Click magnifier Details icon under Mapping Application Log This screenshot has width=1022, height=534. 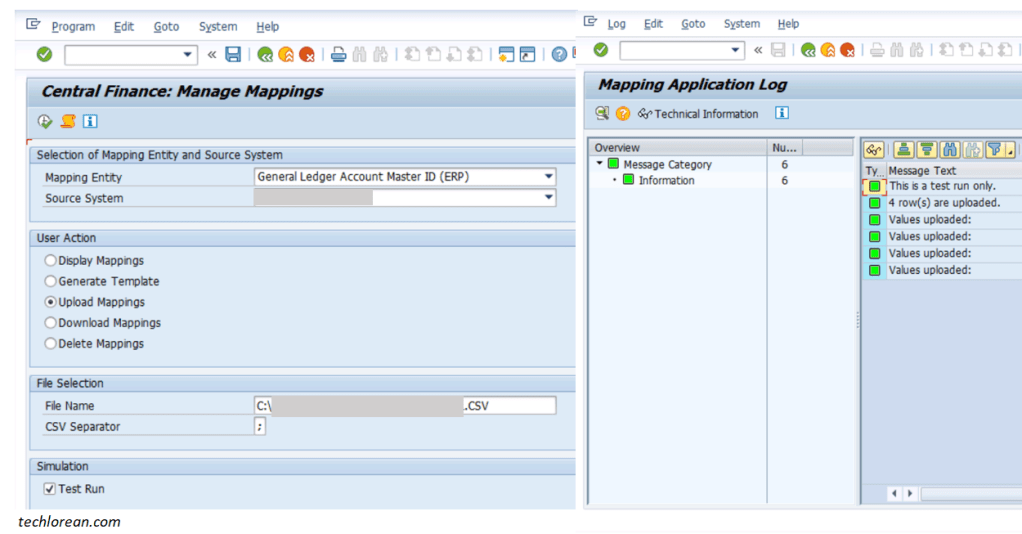click(602, 113)
